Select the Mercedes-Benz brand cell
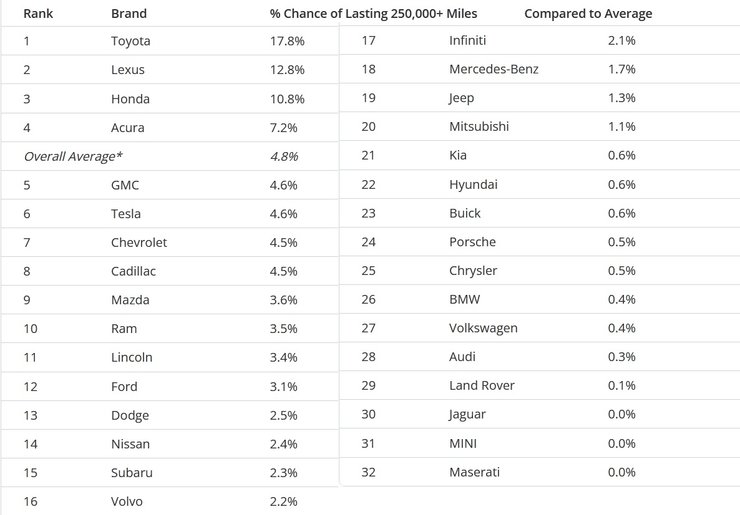740x515 pixels. tap(494, 69)
